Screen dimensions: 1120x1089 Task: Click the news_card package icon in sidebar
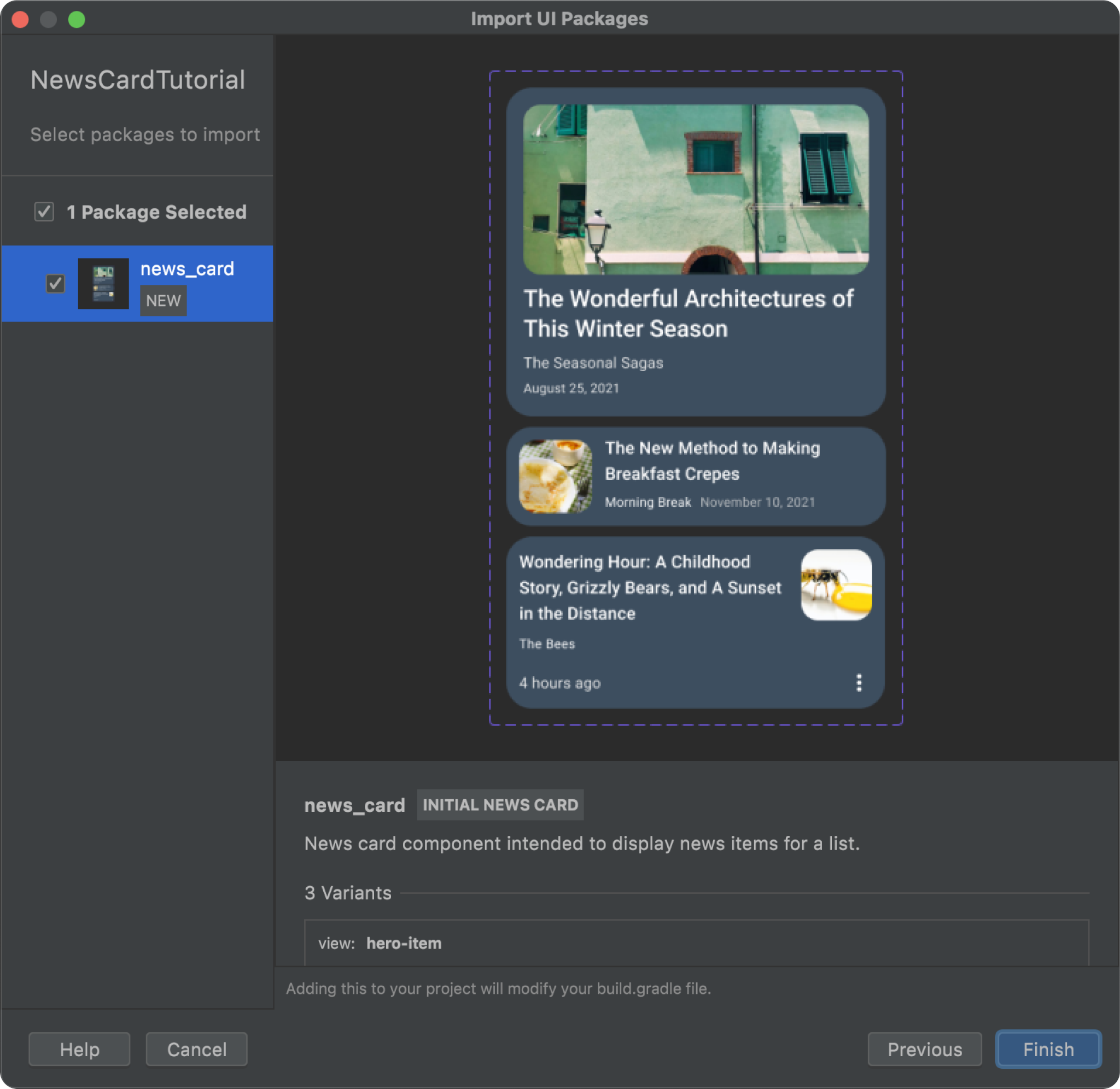point(102,282)
